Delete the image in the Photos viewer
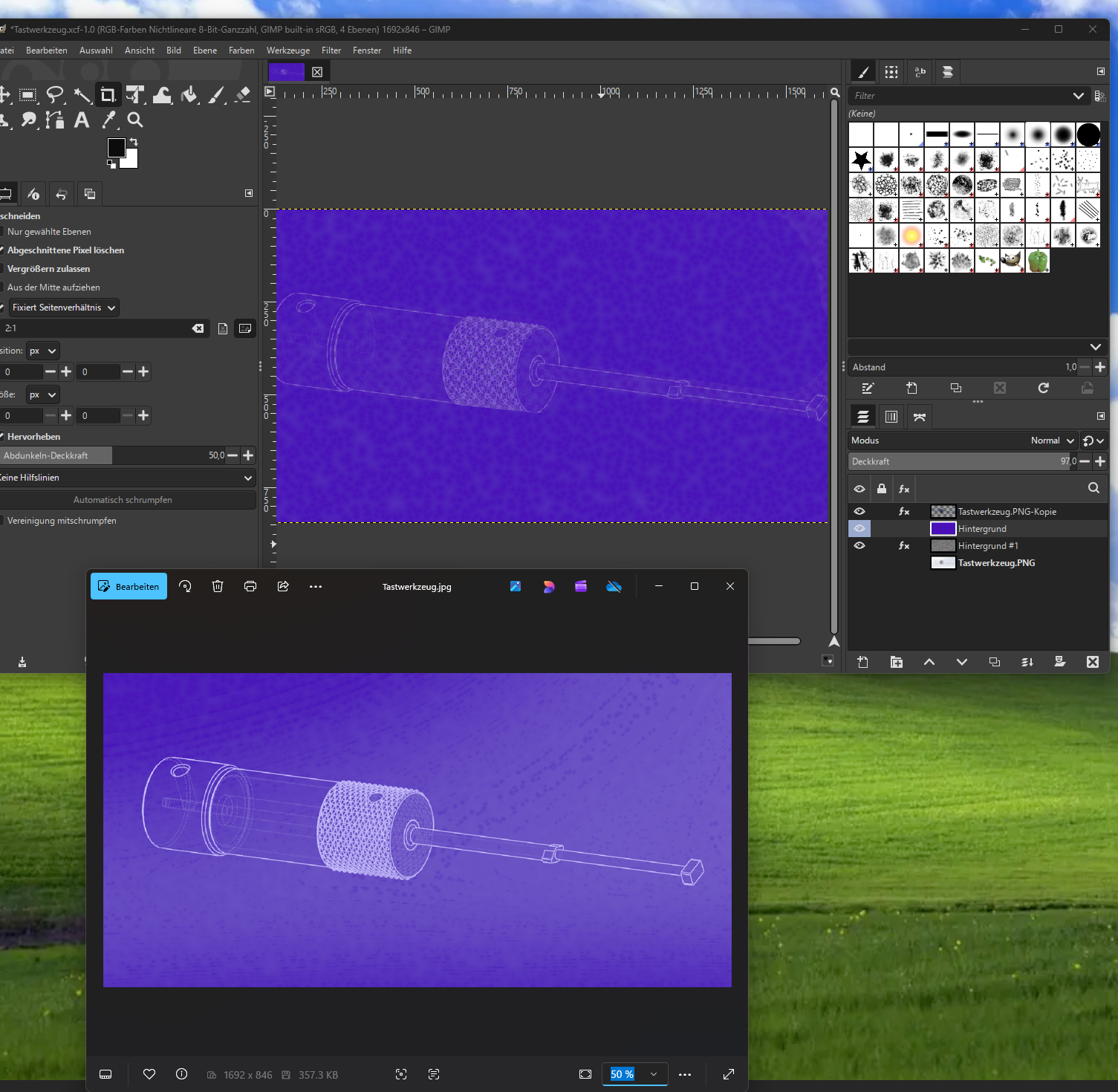The image size is (1118, 1092). point(218,587)
